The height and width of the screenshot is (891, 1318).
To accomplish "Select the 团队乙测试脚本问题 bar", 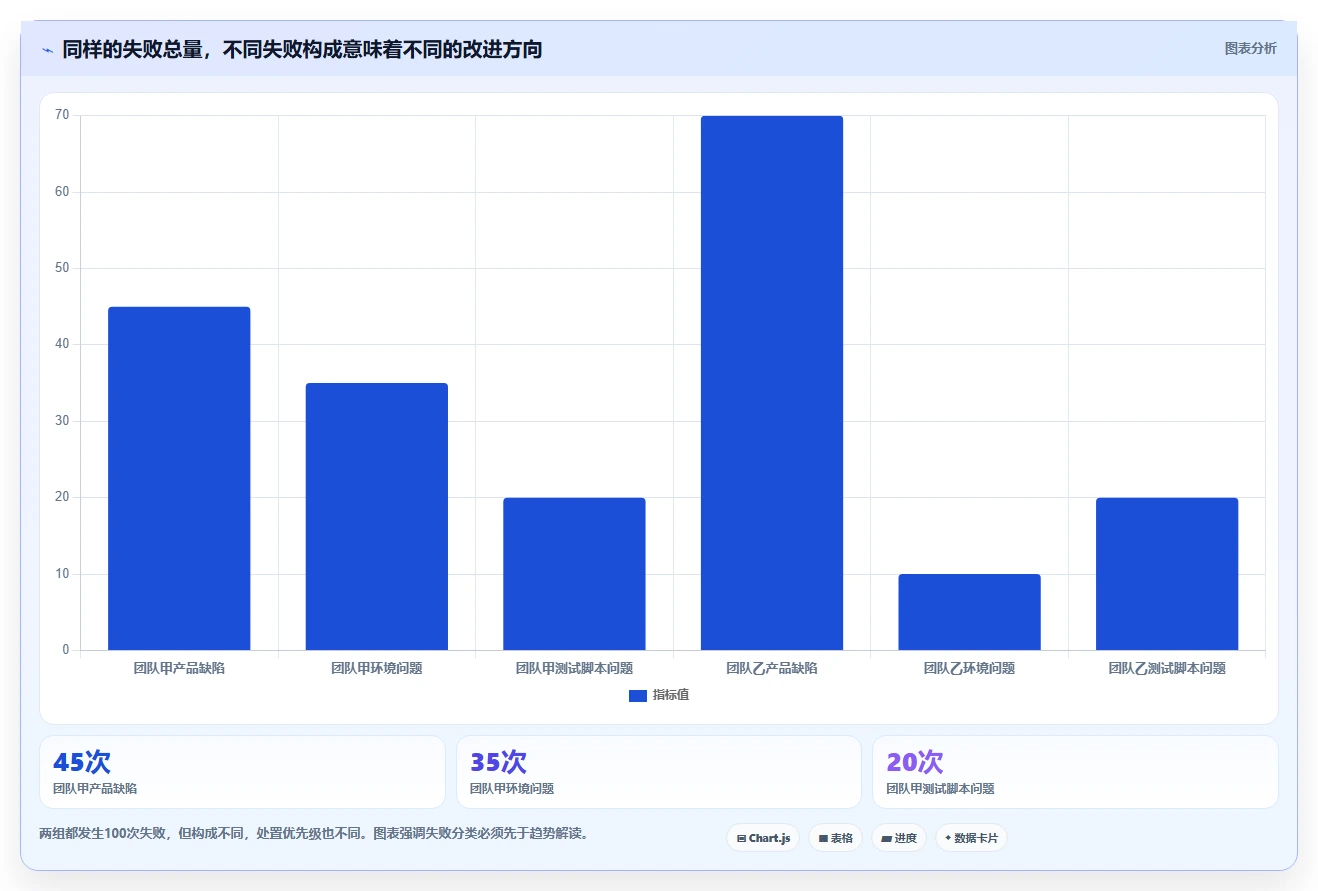I will coord(1167,574).
